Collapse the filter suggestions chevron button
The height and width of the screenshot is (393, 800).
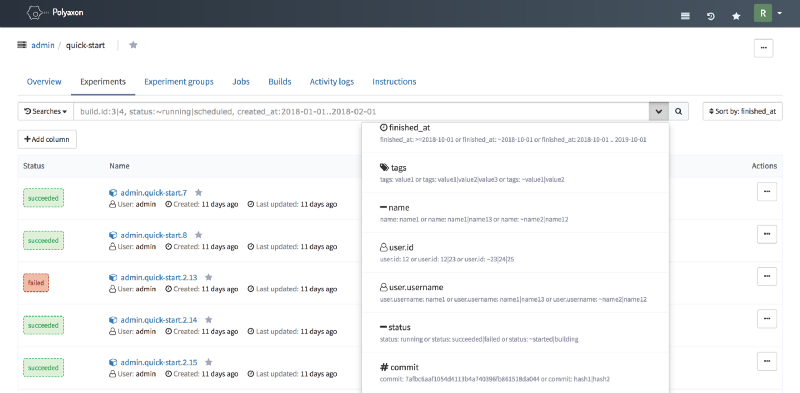click(659, 111)
